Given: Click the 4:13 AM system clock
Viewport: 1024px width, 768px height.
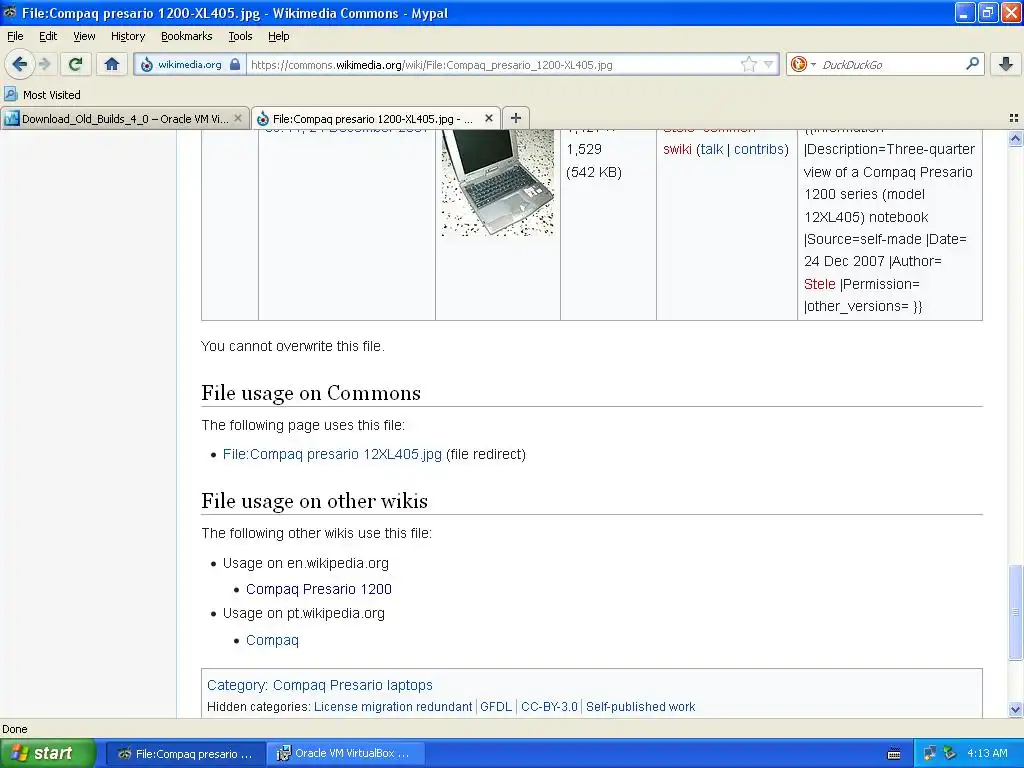Looking at the screenshot, I should (987, 753).
